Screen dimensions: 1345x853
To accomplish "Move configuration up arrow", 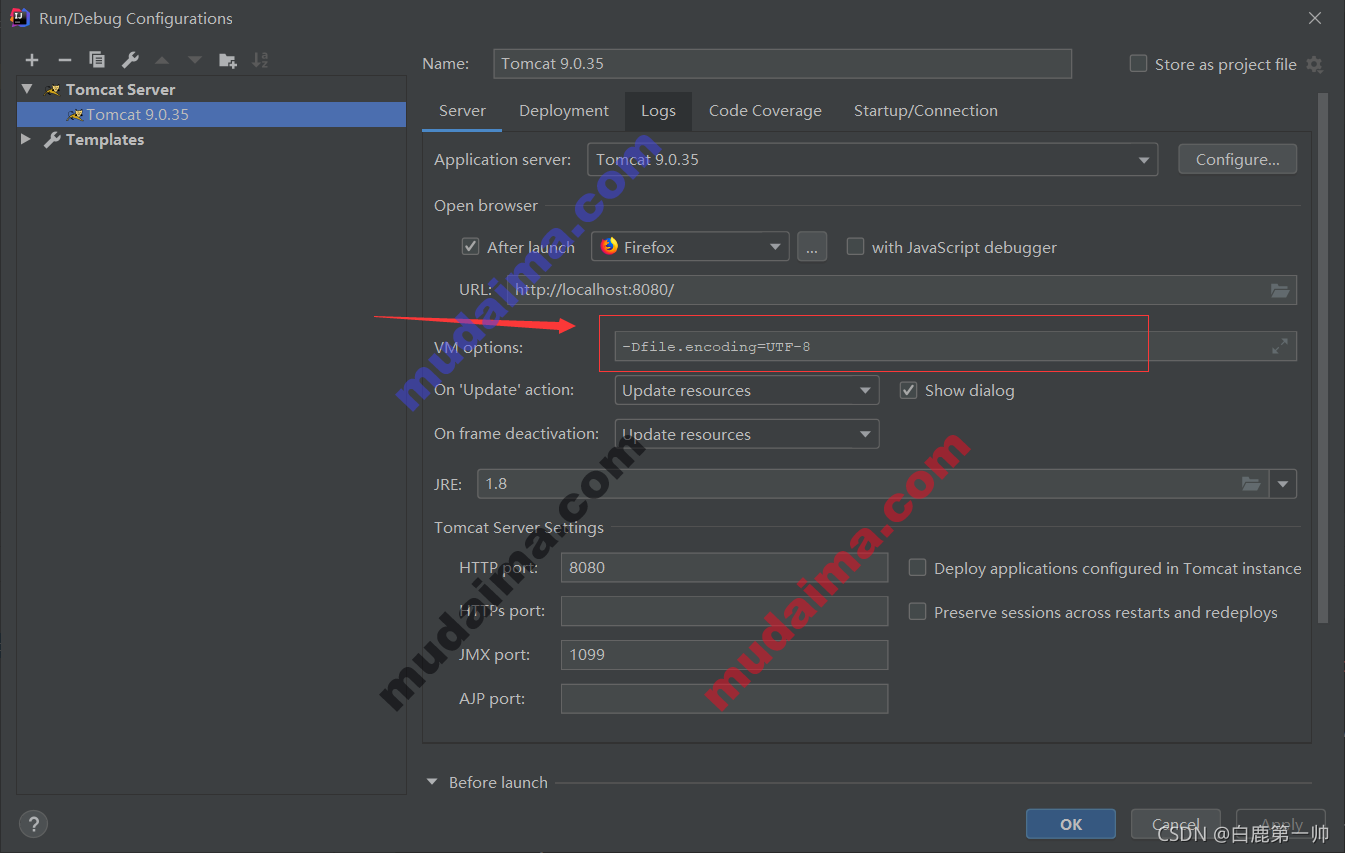I will pos(162,60).
